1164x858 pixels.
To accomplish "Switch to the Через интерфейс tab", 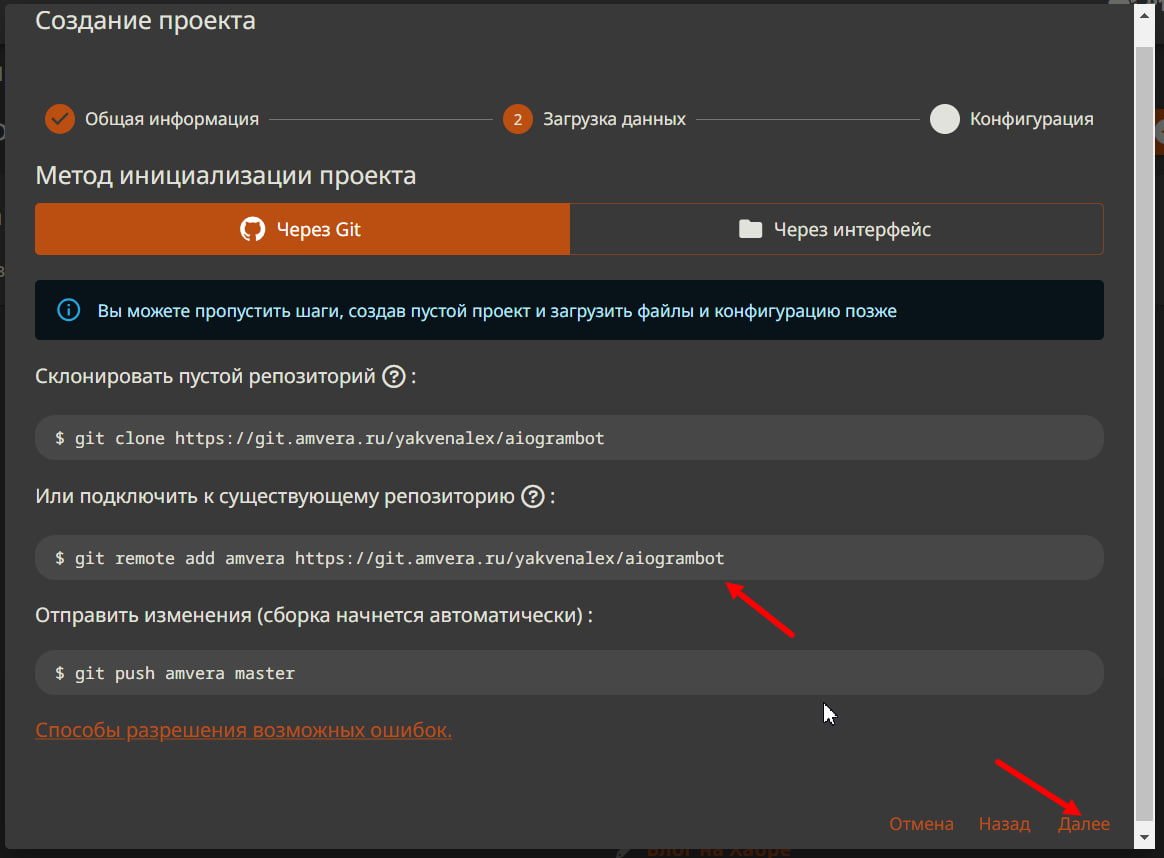I will [x=836, y=230].
